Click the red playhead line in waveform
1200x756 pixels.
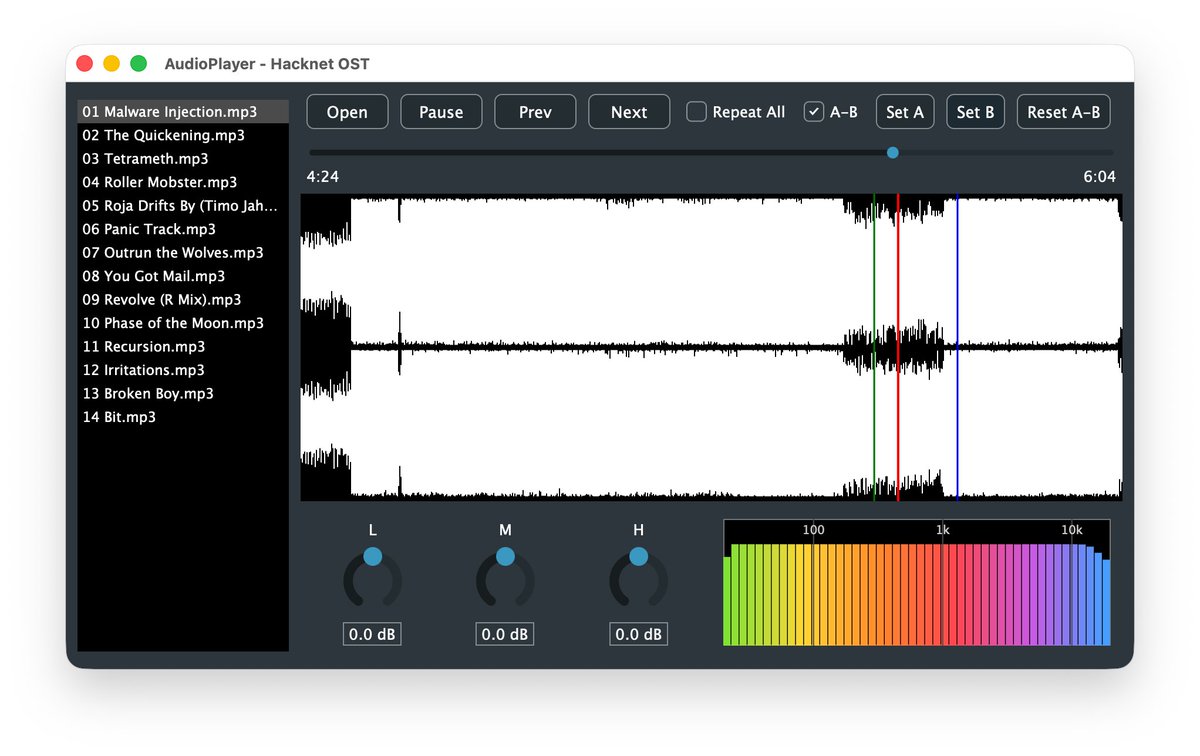[x=898, y=347]
